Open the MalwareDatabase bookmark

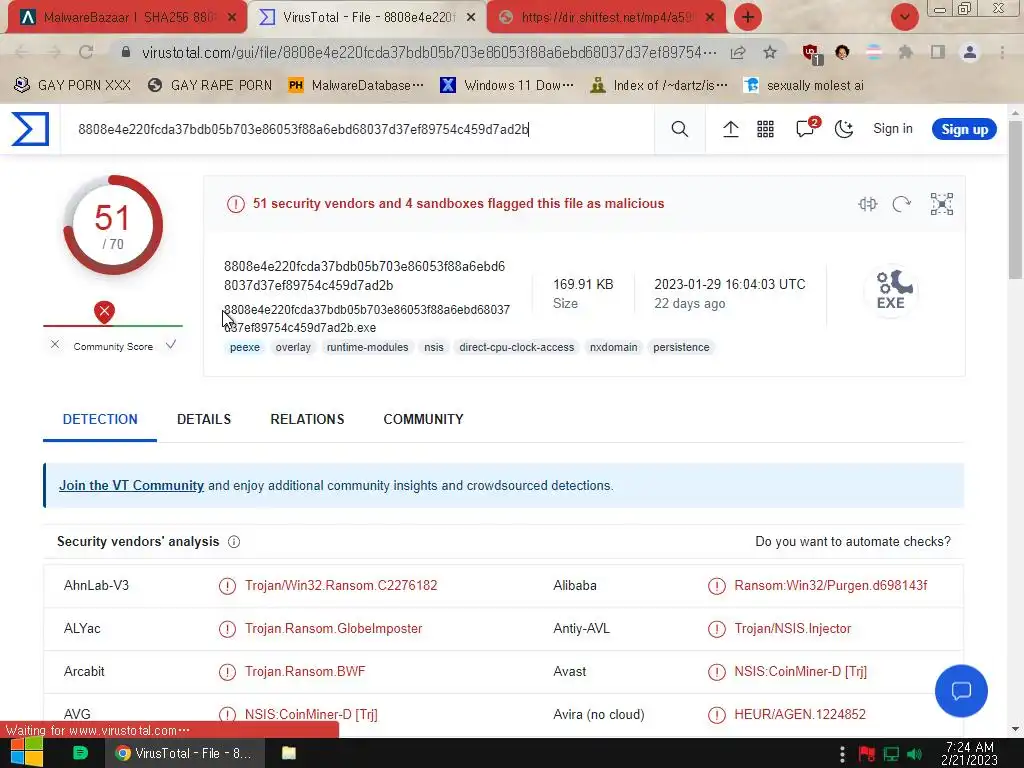[x=356, y=85]
